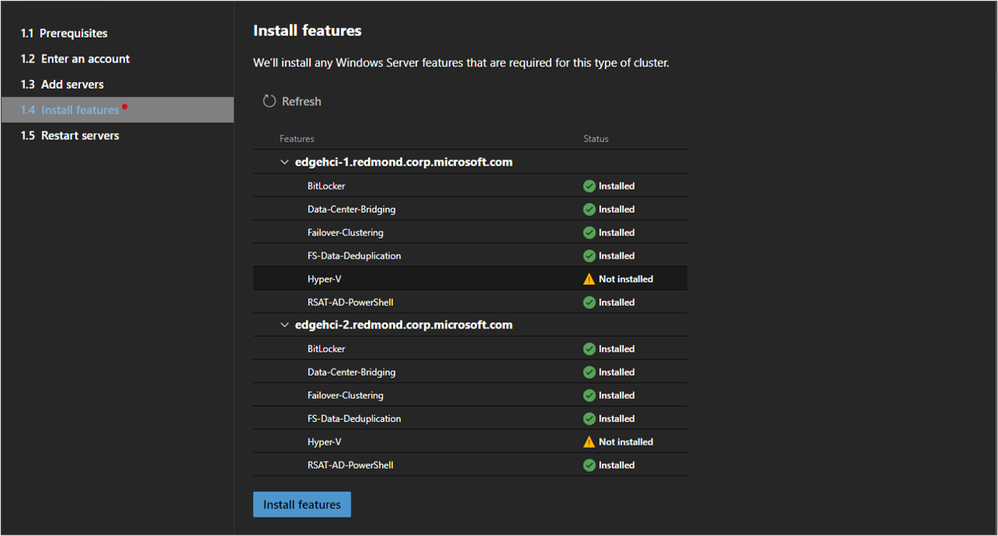Viewport: 998px width, 536px height.
Task: Click green check icon for edgehci-1 BitLocker
Action: [x=589, y=186]
